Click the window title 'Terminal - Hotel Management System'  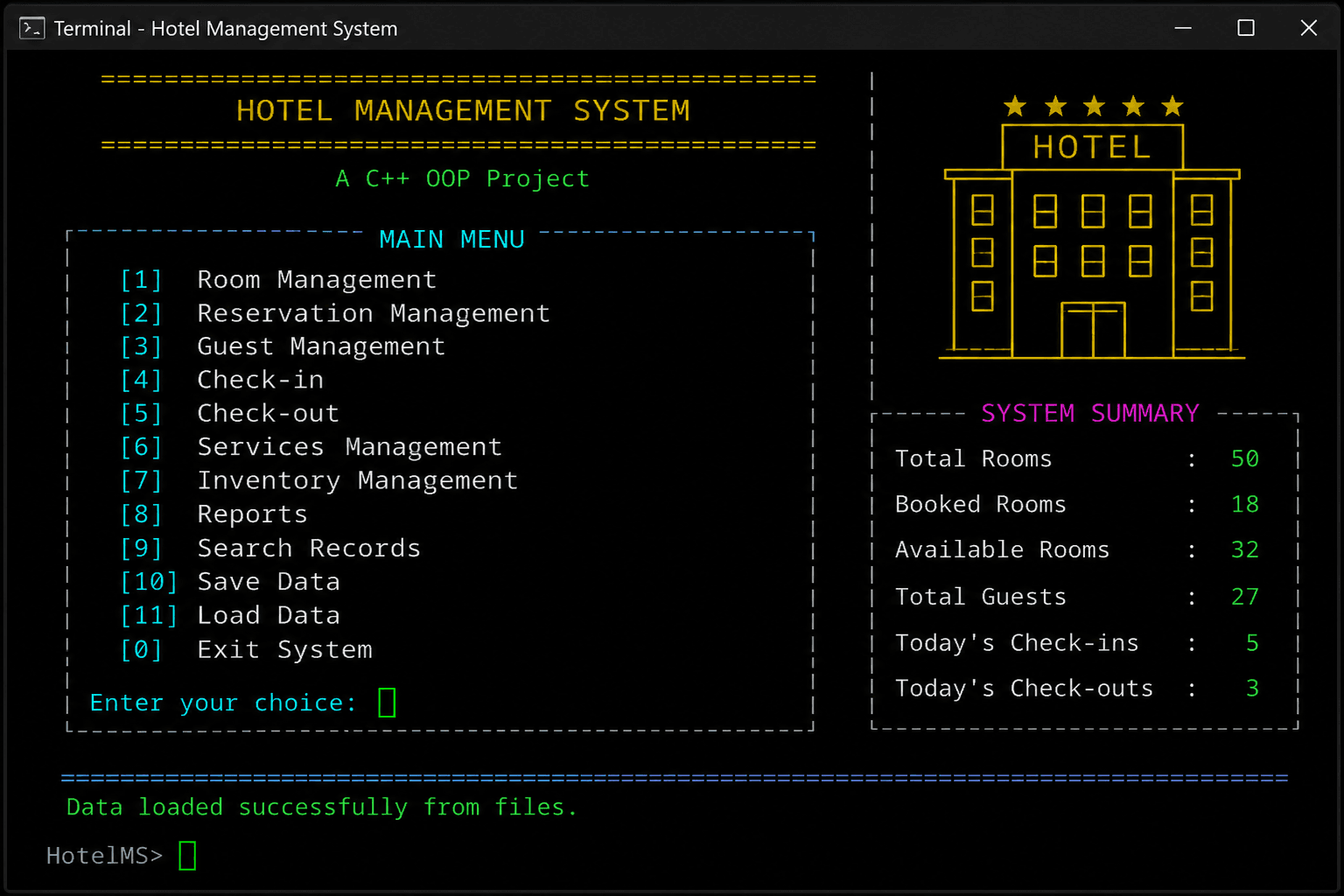click(x=226, y=29)
